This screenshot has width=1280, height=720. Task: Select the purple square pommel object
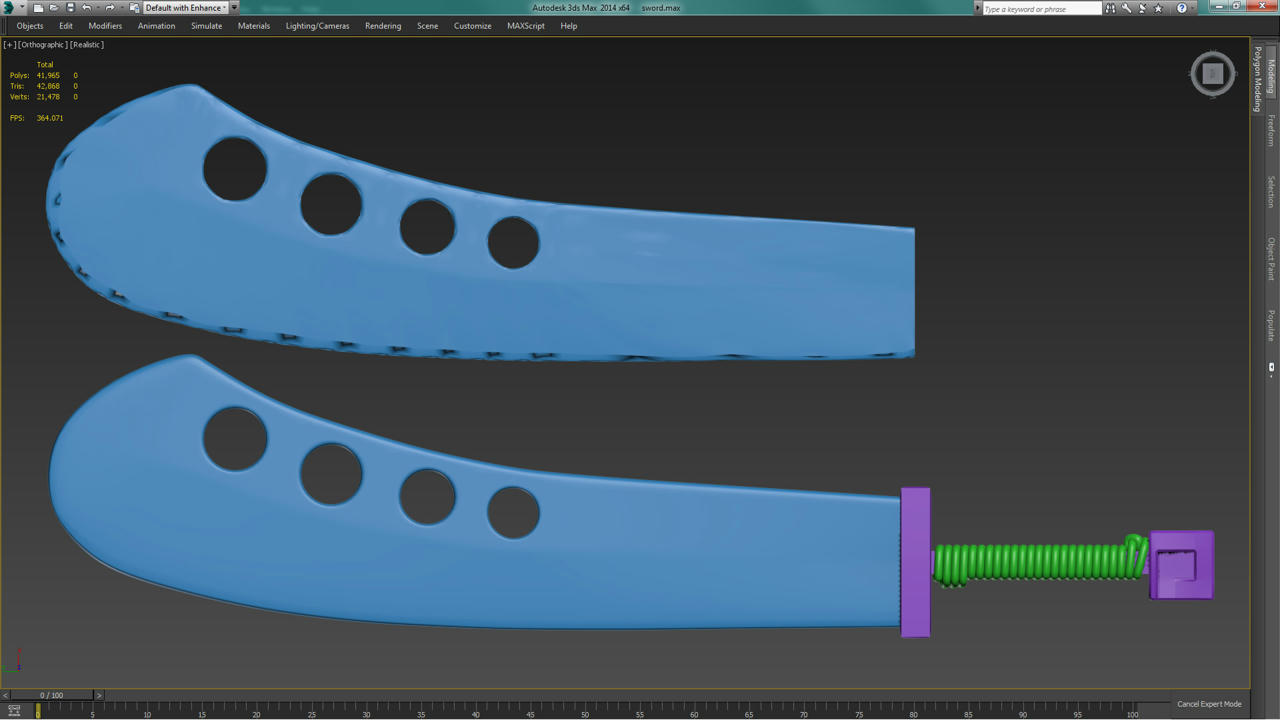(1182, 565)
